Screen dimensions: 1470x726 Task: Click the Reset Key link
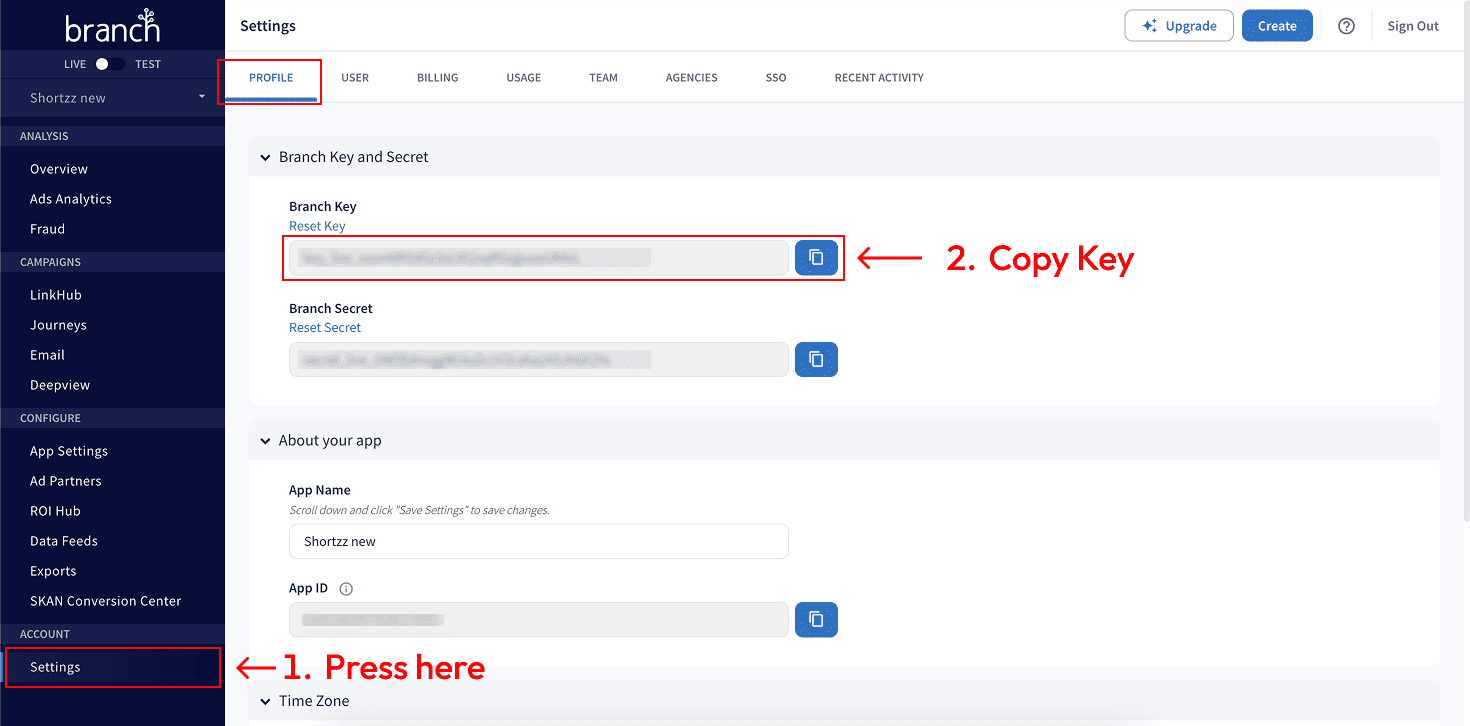[317, 226]
